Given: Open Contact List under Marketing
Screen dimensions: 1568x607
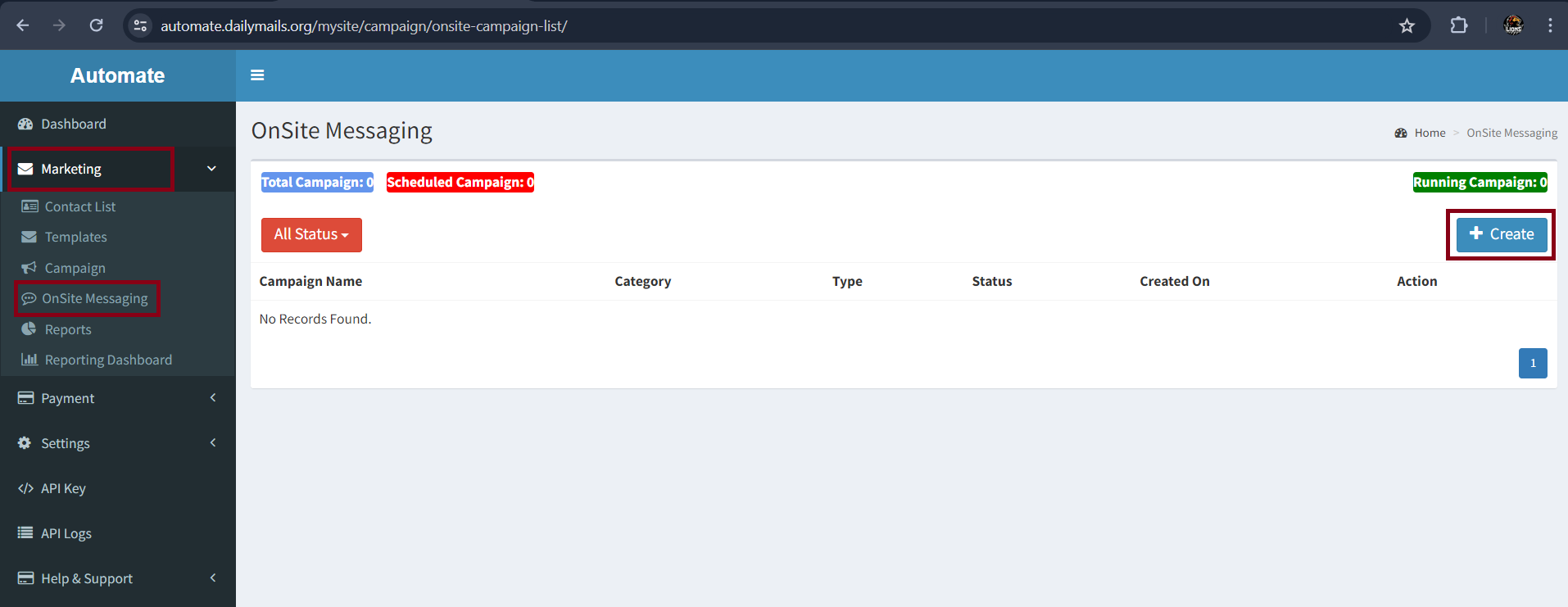Looking at the screenshot, I should (x=80, y=206).
